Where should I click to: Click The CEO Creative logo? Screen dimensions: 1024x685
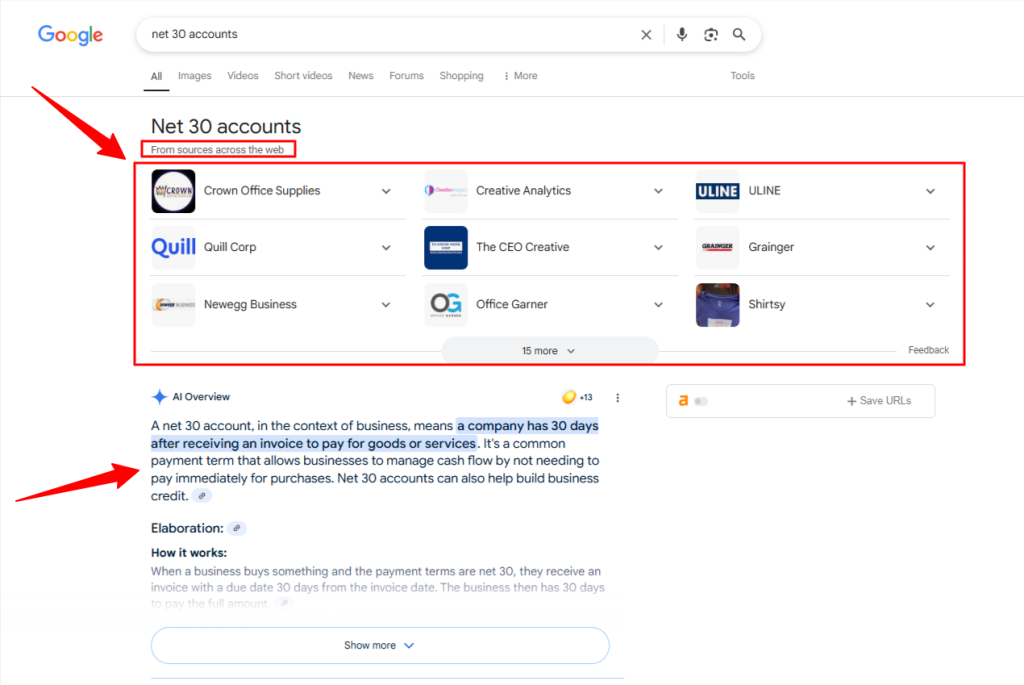click(445, 247)
